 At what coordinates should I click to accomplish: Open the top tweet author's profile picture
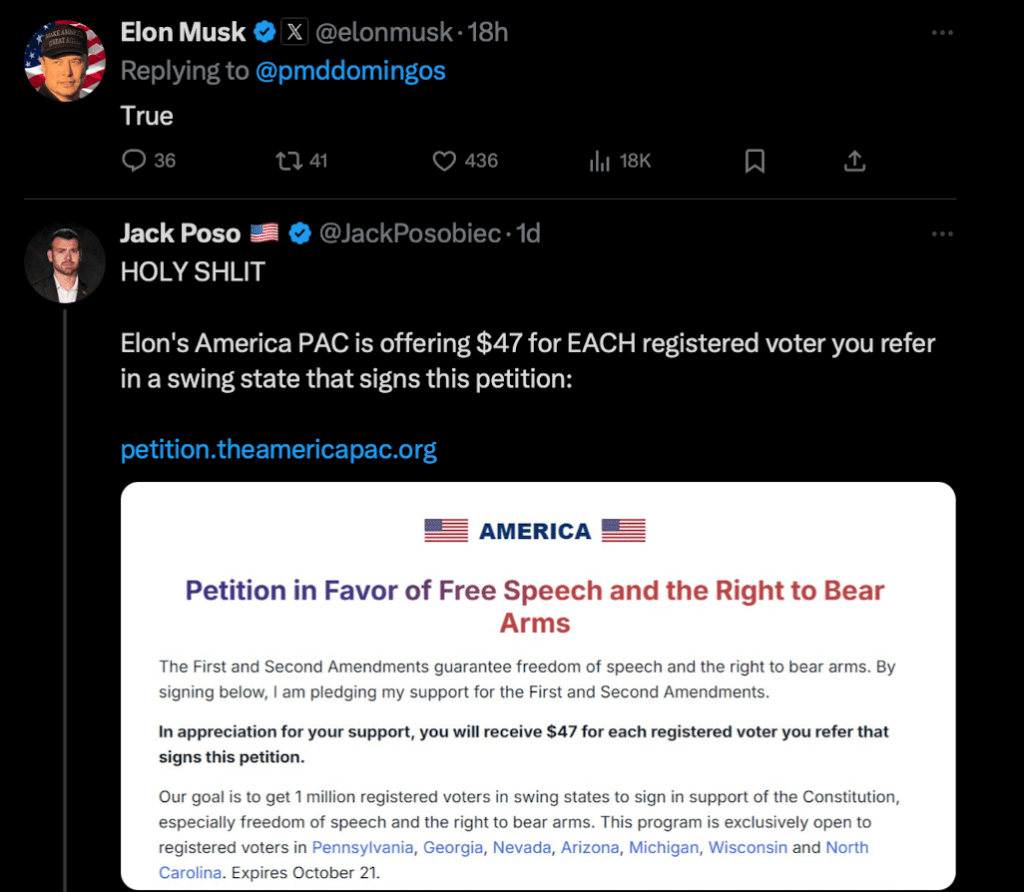[x=65, y=60]
